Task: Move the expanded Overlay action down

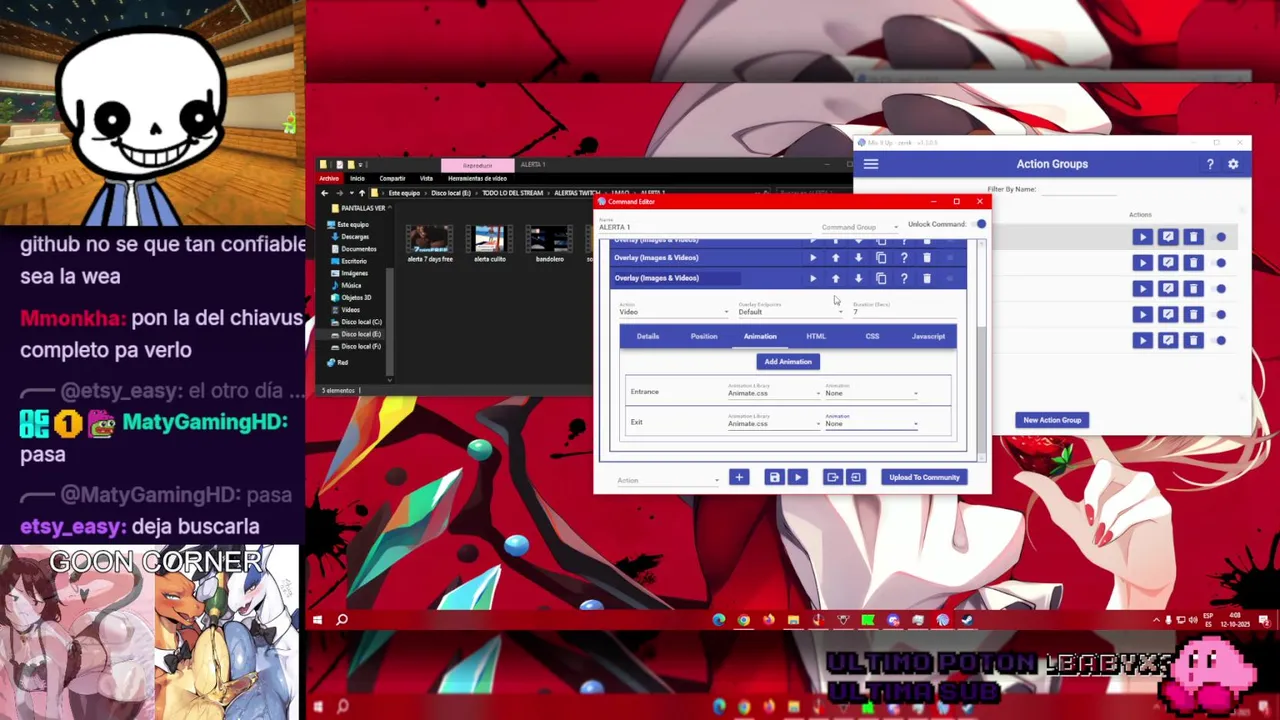Action: click(x=858, y=278)
